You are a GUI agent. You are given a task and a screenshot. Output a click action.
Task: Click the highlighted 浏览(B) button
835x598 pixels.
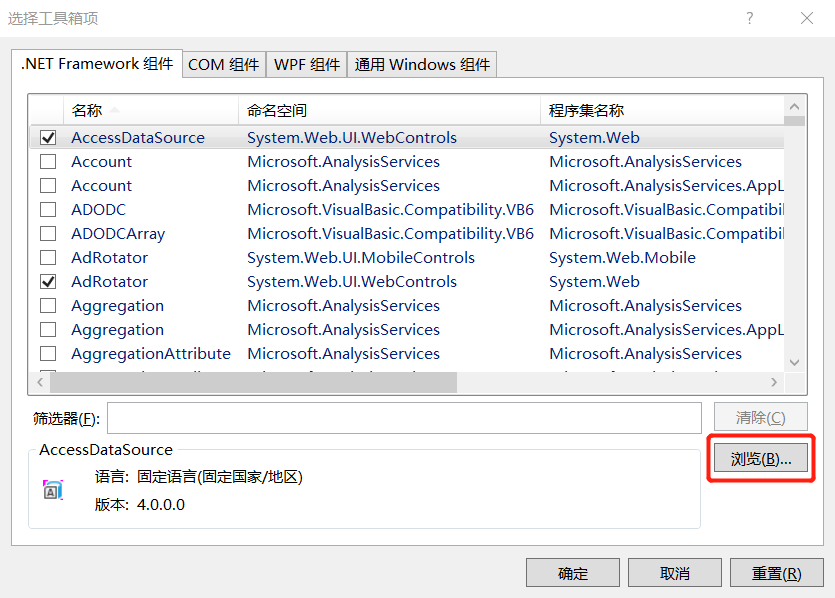pos(760,458)
